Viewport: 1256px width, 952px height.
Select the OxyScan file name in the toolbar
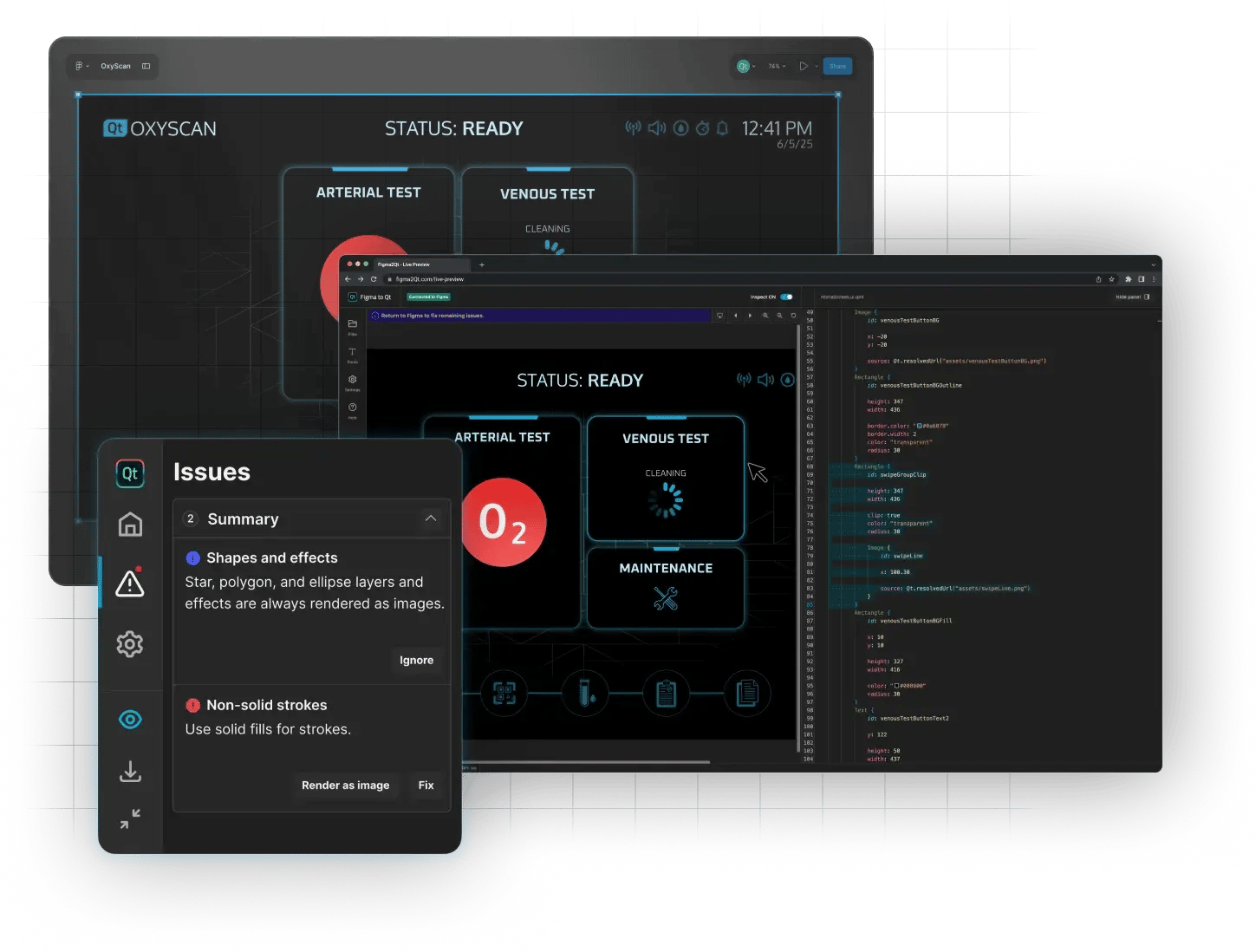coord(118,66)
